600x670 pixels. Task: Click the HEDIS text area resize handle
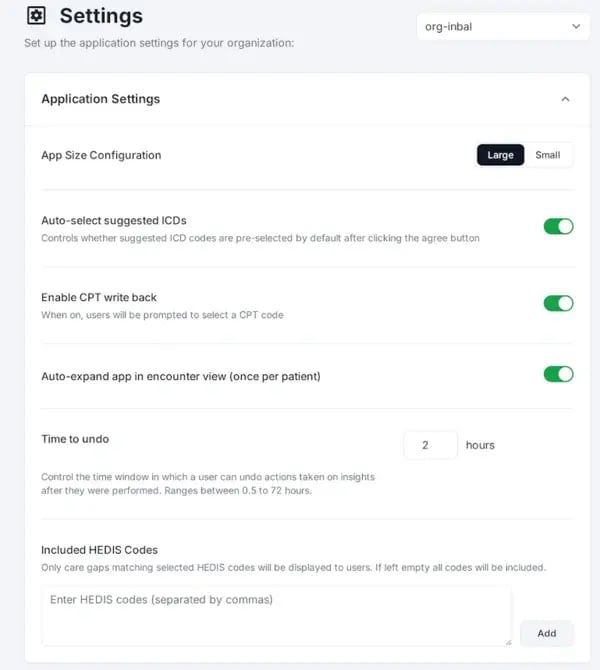(x=507, y=641)
